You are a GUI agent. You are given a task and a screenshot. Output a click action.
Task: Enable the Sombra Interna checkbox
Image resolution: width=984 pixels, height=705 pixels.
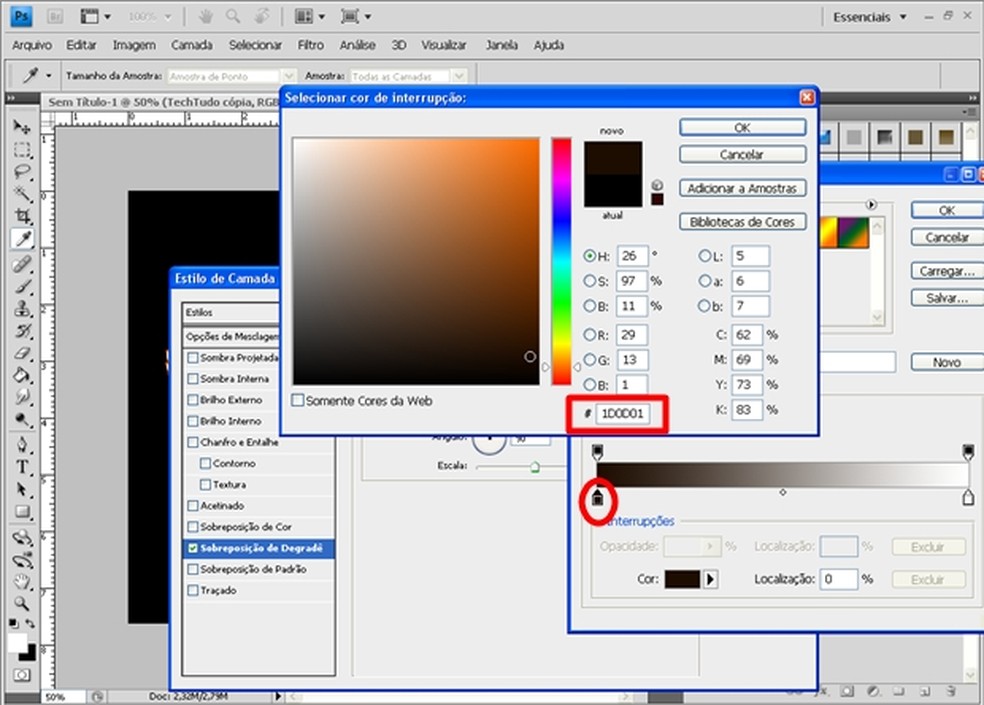193,379
